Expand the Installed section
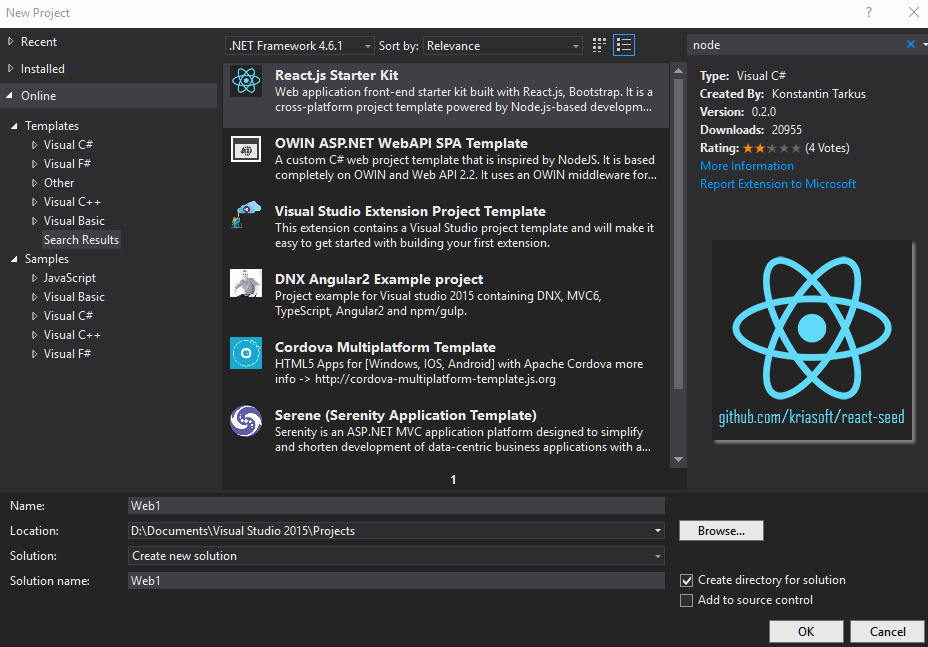Viewport: 928px width, 647px height. point(11,69)
